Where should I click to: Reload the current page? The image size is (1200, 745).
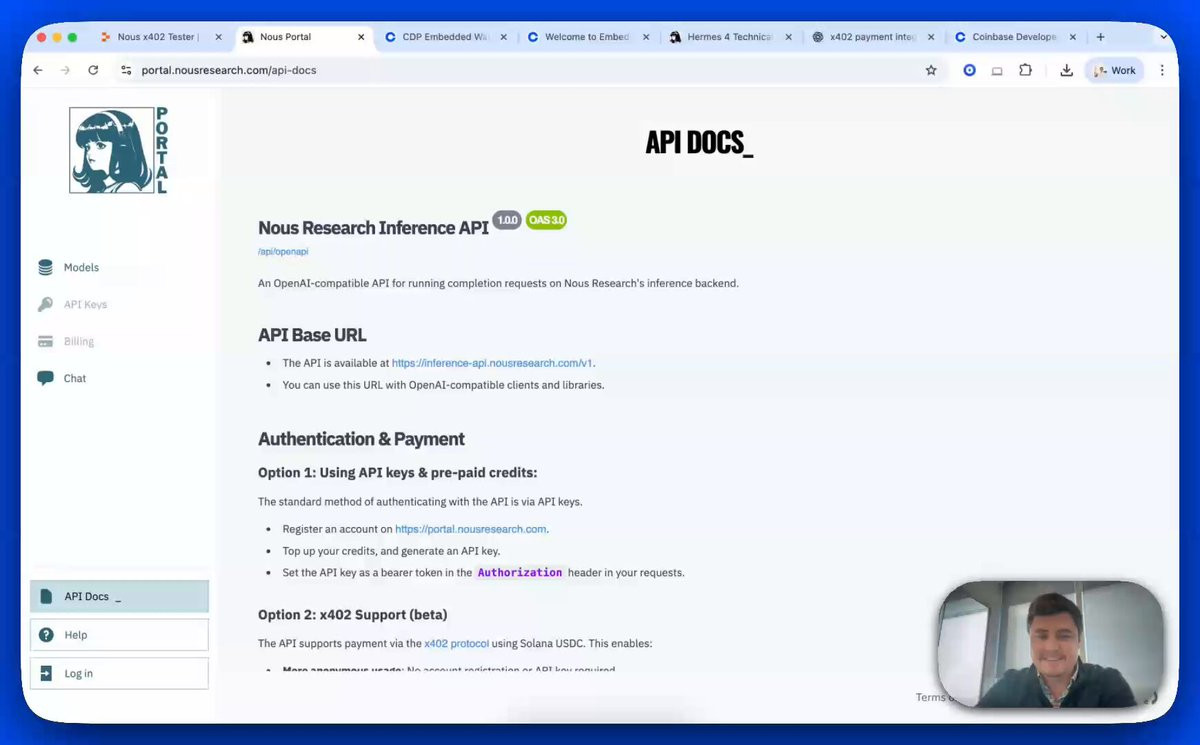pos(93,70)
